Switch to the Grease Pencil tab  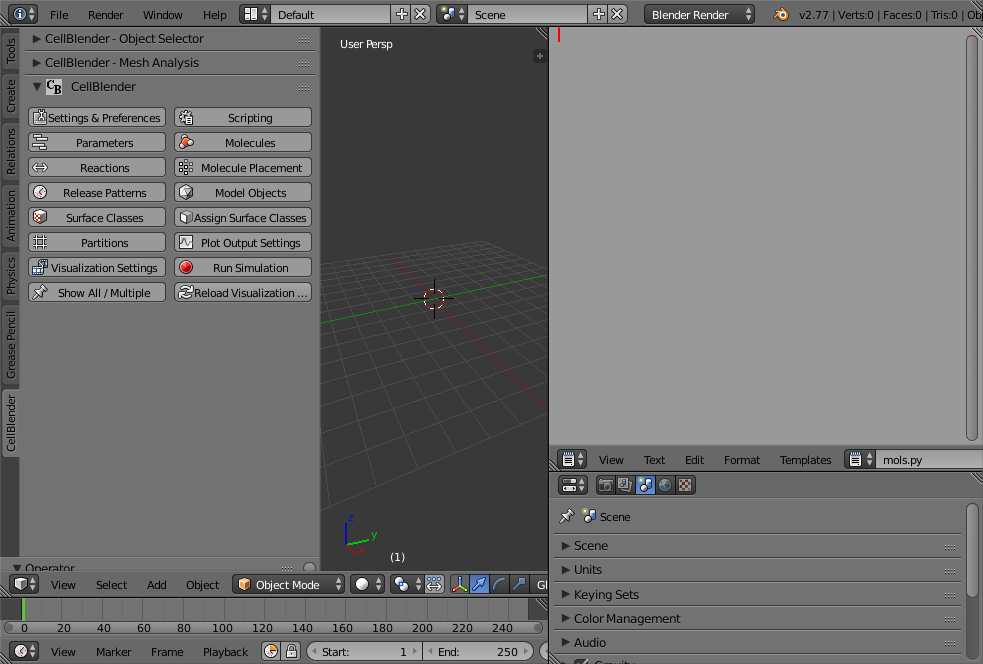[x=11, y=345]
